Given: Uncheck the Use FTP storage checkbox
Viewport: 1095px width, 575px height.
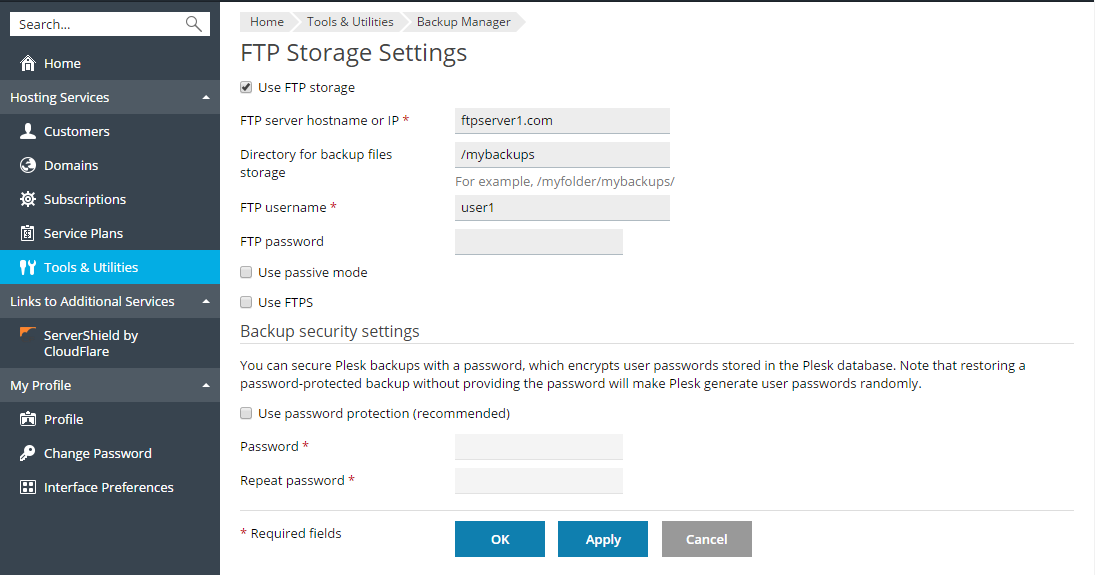Looking at the screenshot, I should 246,88.
